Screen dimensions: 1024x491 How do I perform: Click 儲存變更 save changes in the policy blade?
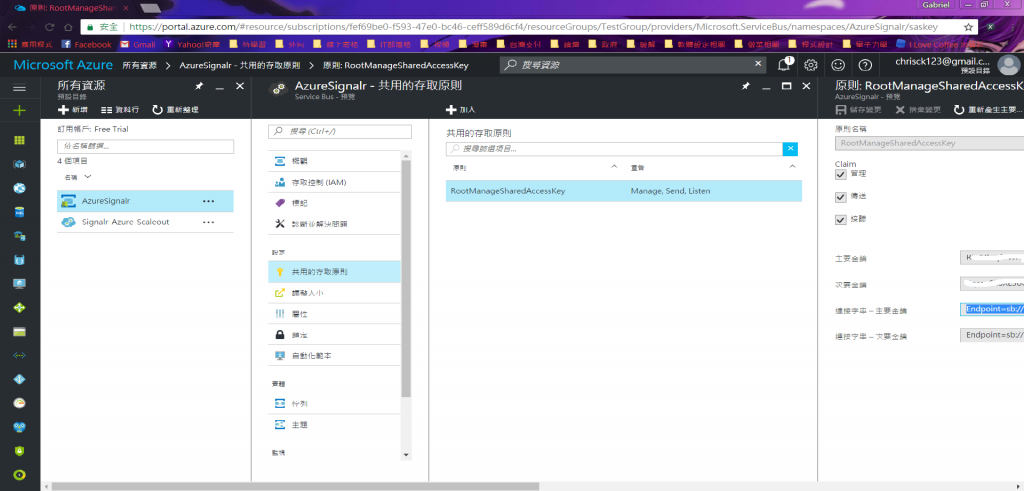[x=859, y=110]
